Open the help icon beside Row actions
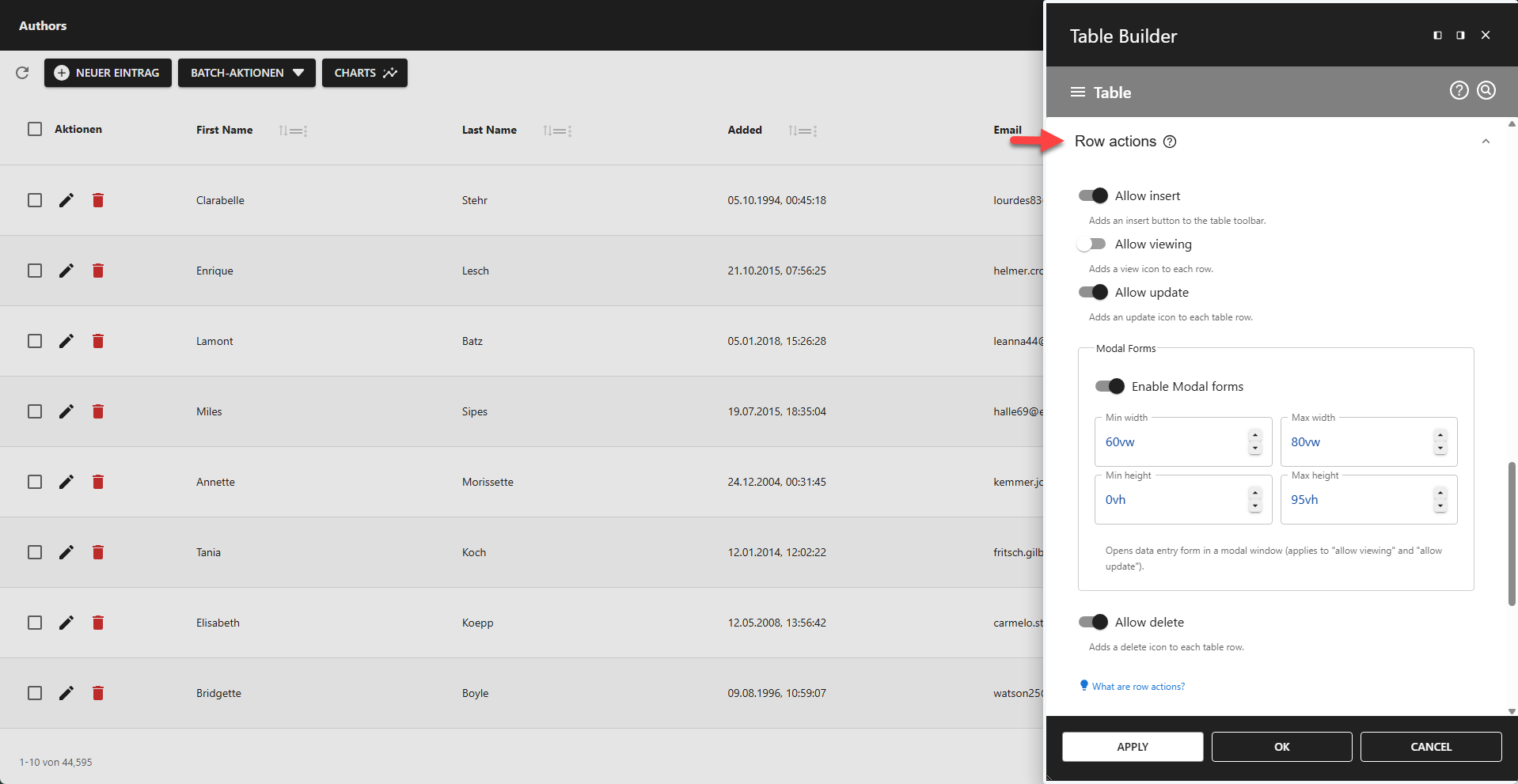The height and width of the screenshot is (784, 1518). click(x=1171, y=142)
